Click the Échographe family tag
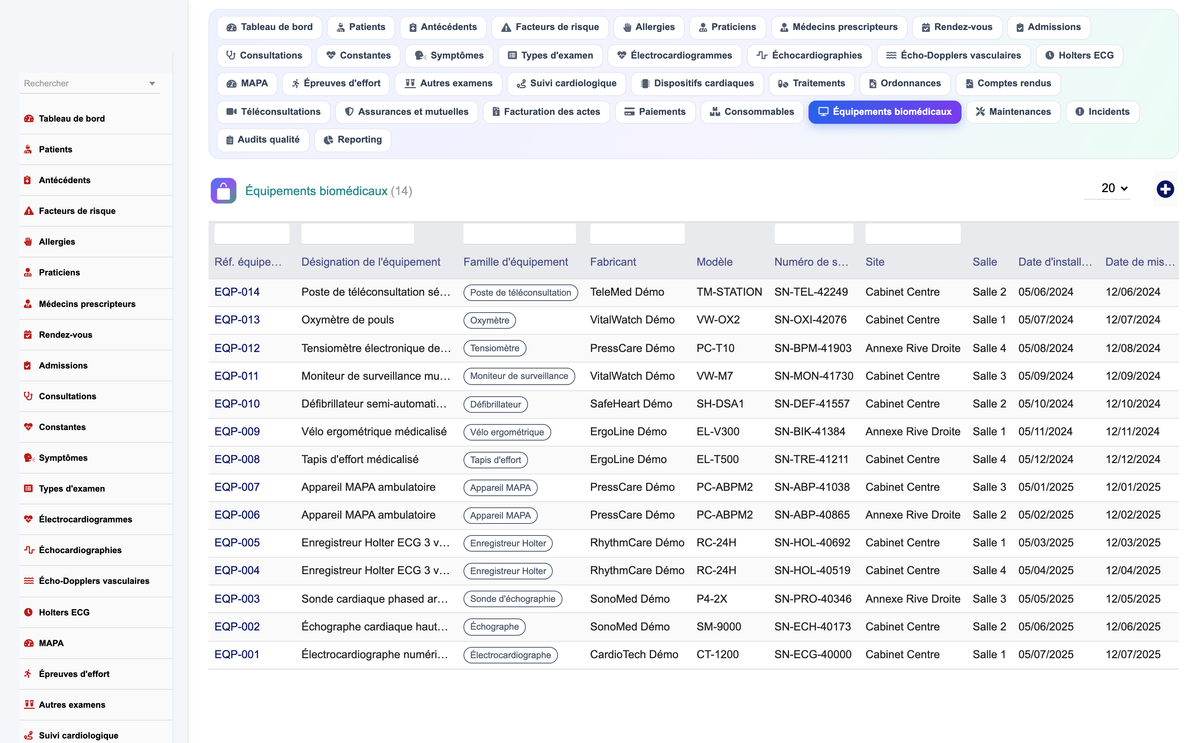 (495, 627)
